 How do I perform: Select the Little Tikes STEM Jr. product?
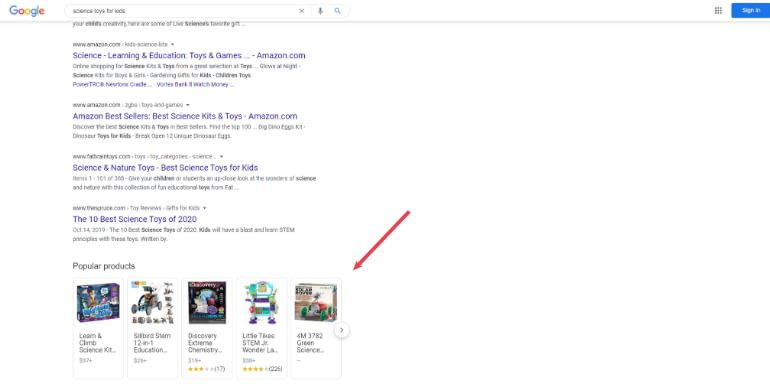tap(261, 328)
